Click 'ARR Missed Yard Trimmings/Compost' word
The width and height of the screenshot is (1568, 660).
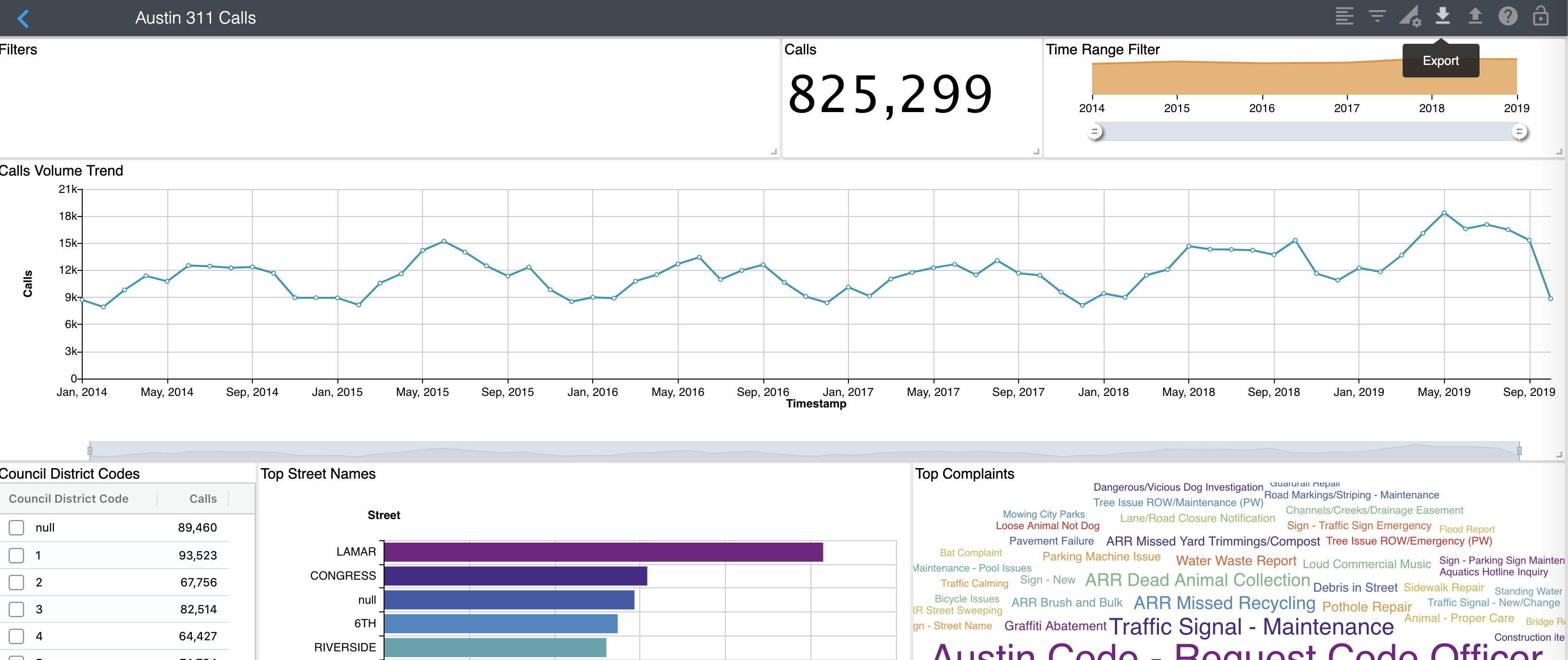point(1212,541)
